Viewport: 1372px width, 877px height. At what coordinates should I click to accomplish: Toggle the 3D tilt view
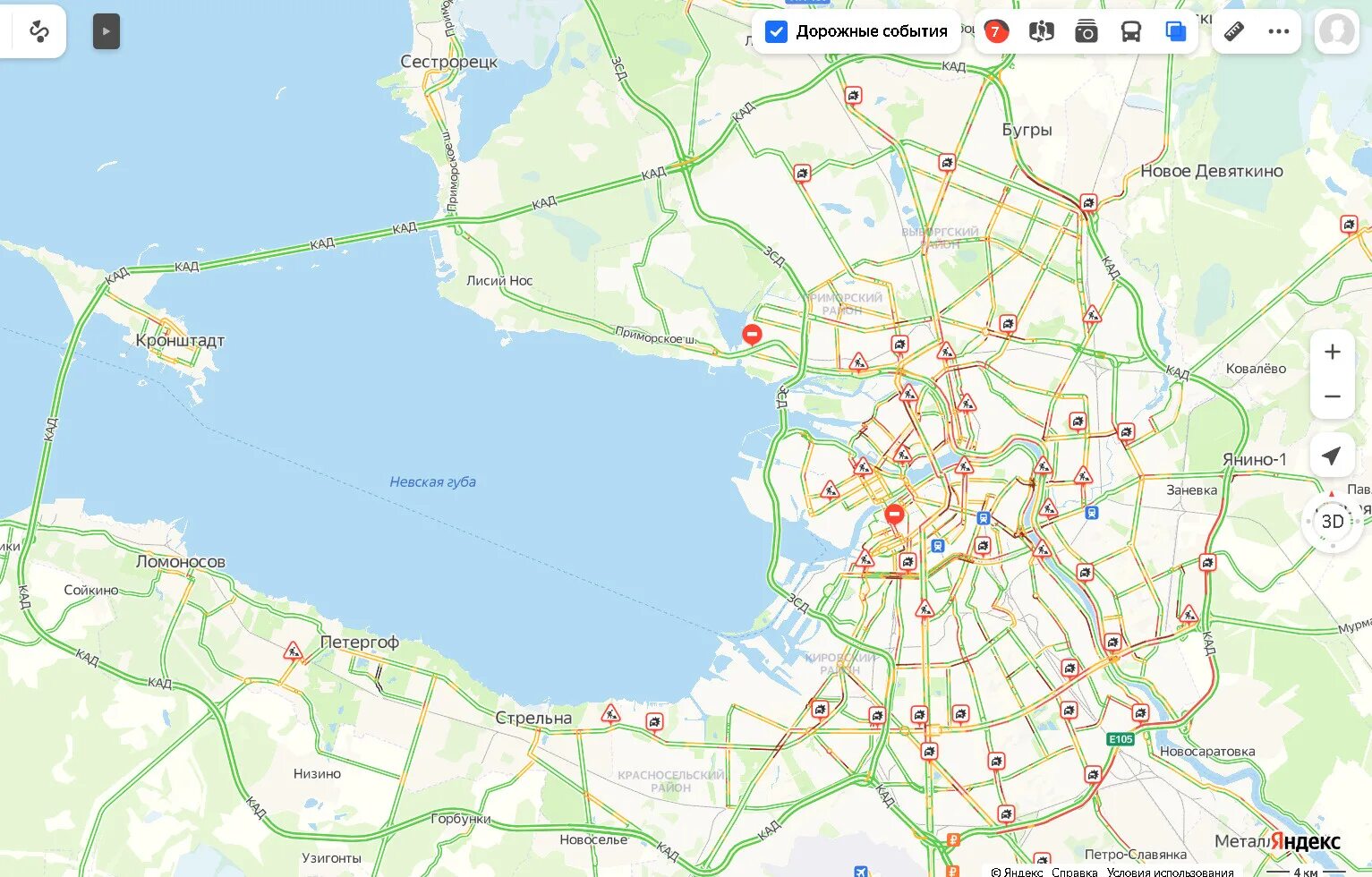tap(1332, 521)
